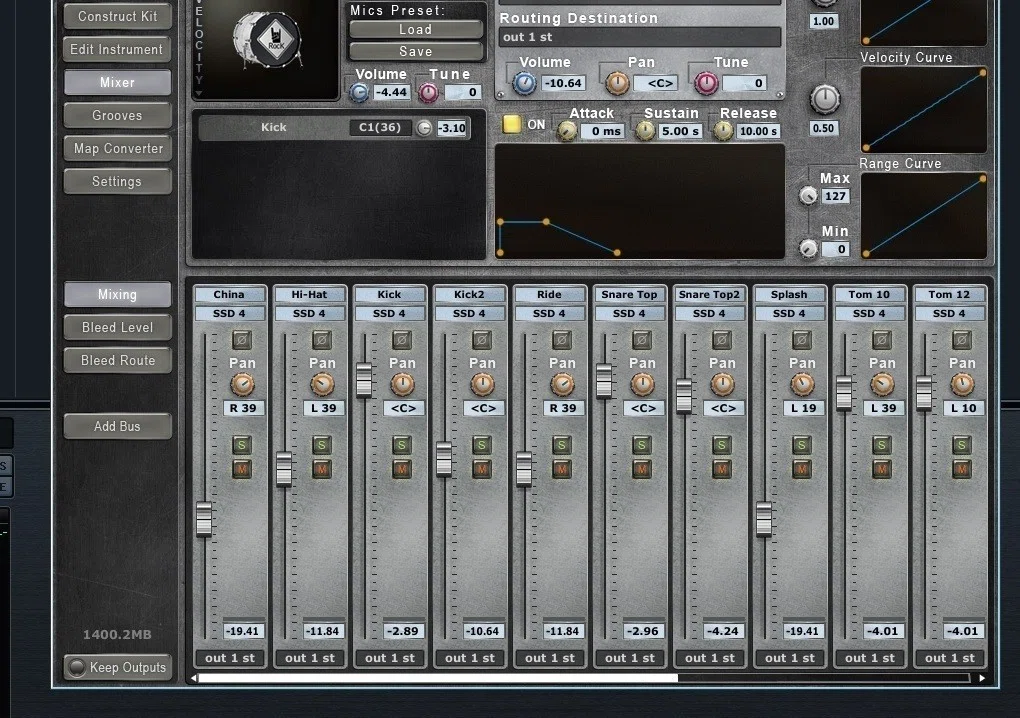The width and height of the screenshot is (1020, 718).
Task: Open the Map Converter page
Action: coord(118,149)
